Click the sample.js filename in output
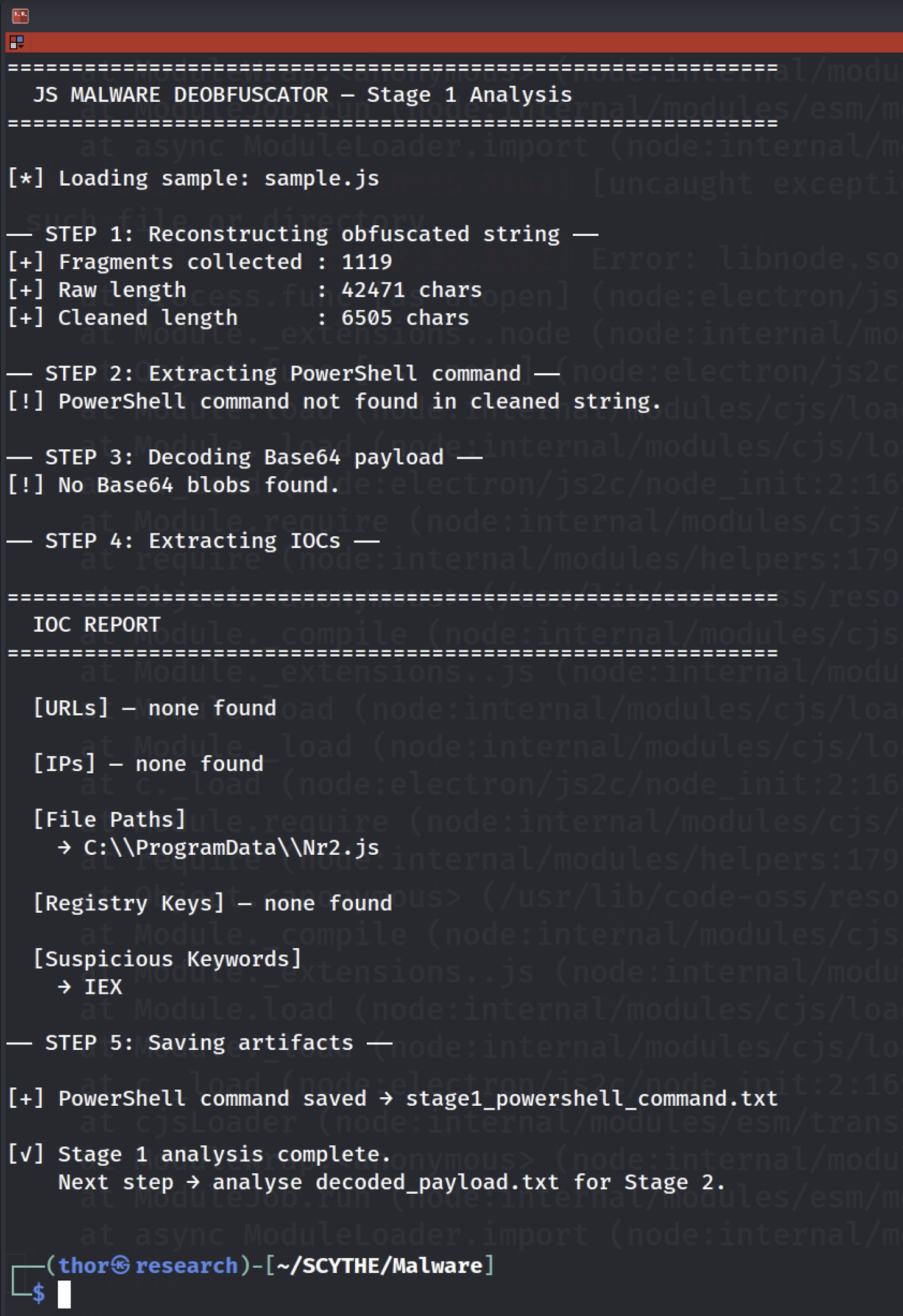Image resolution: width=903 pixels, height=1316 pixels. 321,179
